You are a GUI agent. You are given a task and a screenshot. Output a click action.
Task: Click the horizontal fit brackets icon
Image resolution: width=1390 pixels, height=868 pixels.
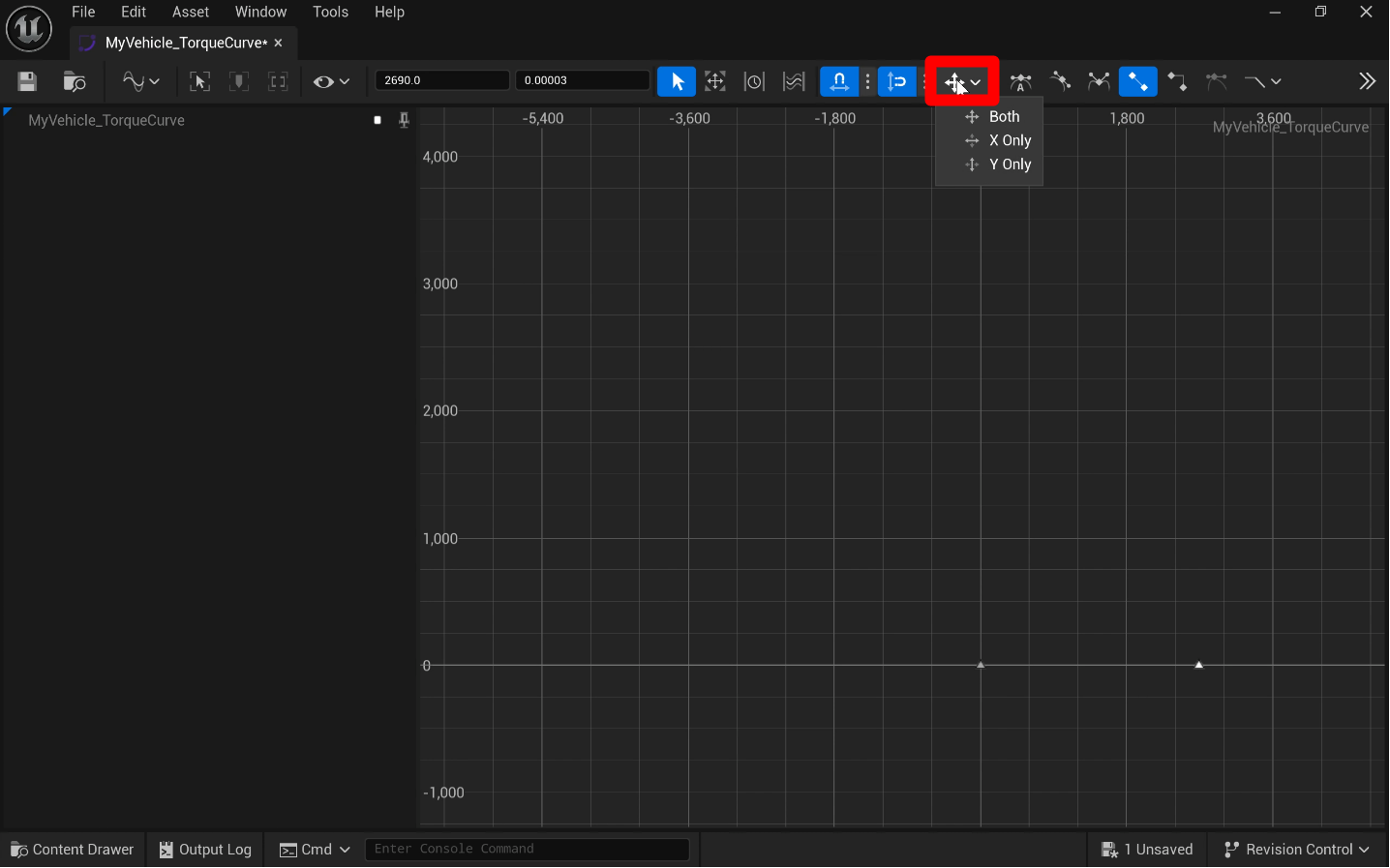click(278, 81)
